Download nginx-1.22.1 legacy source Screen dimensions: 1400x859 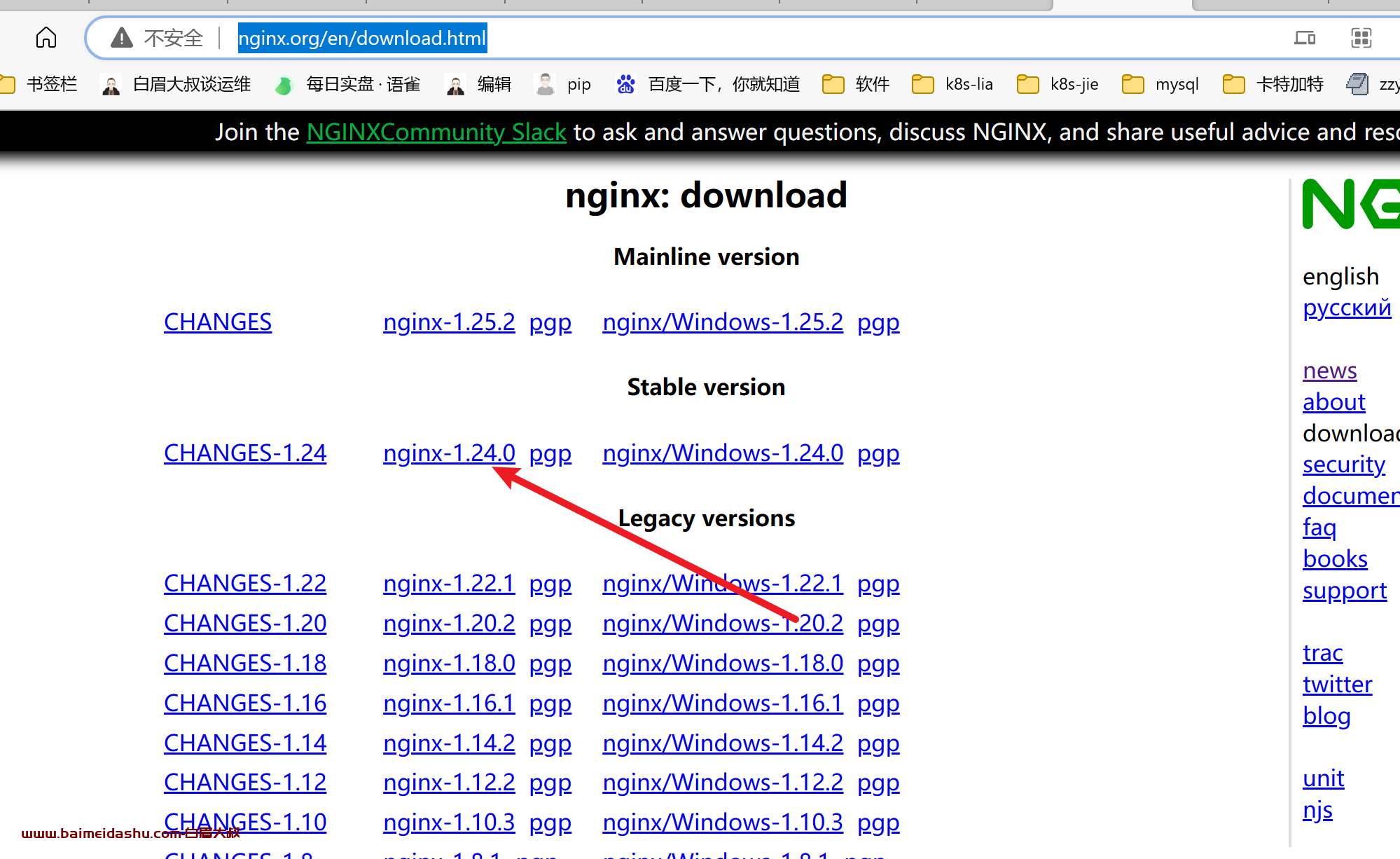tap(449, 583)
